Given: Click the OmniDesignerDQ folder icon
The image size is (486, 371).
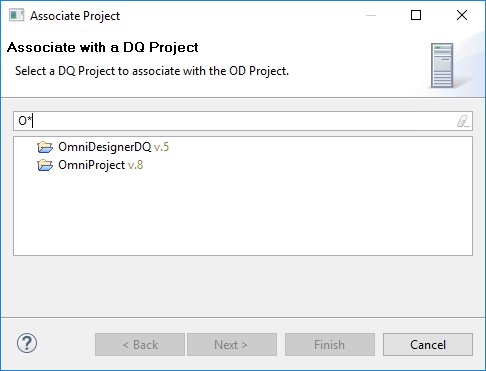Looking at the screenshot, I should pyautogui.click(x=45, y=147).
